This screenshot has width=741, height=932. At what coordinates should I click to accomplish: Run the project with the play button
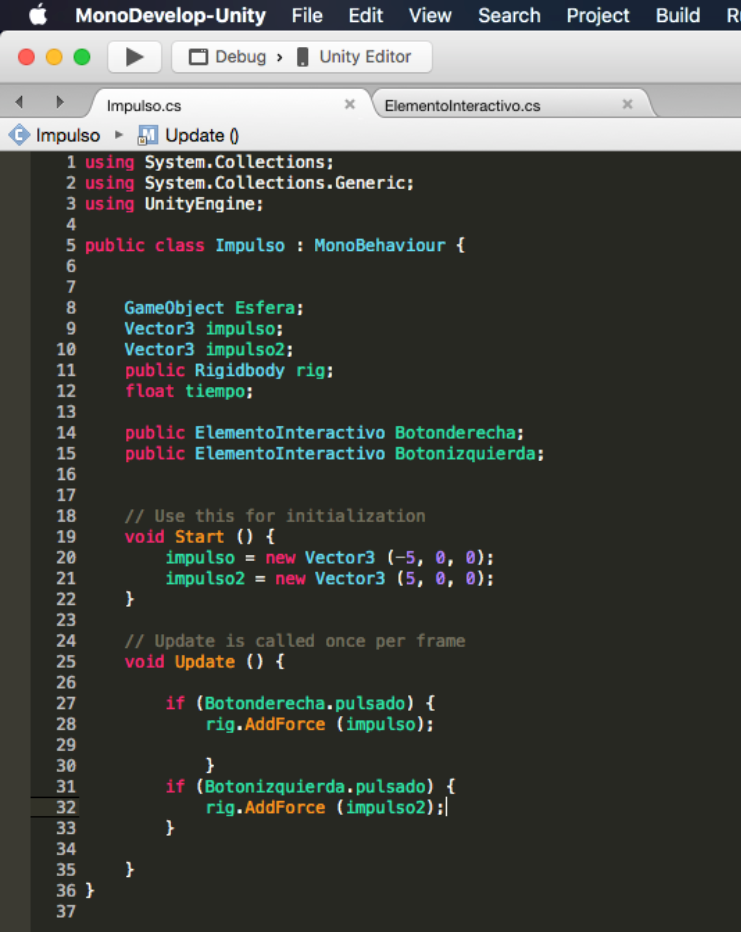pos(135,57)
